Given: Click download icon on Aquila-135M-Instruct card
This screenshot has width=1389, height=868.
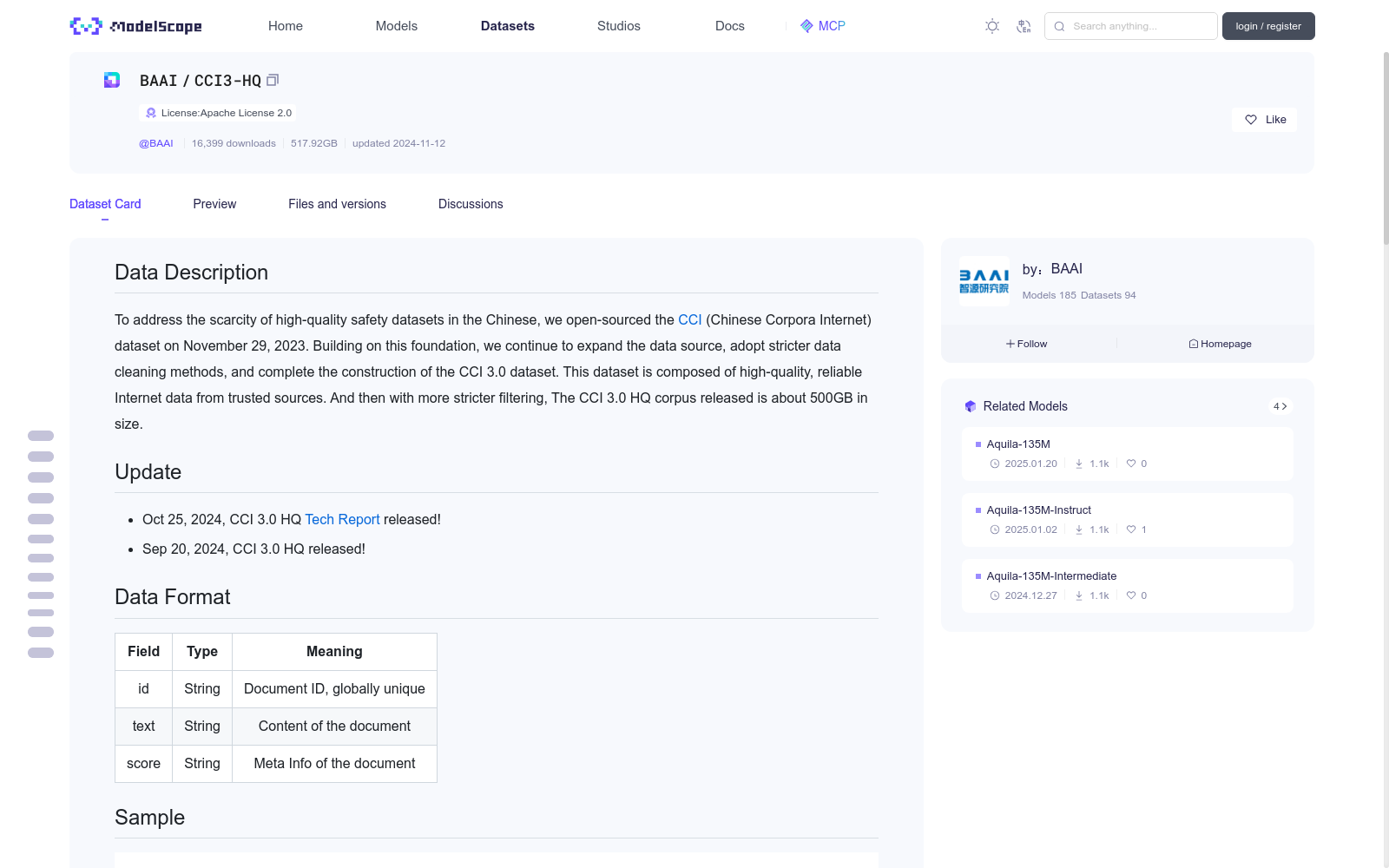Looking at the screenshot, I should 1079,529.
